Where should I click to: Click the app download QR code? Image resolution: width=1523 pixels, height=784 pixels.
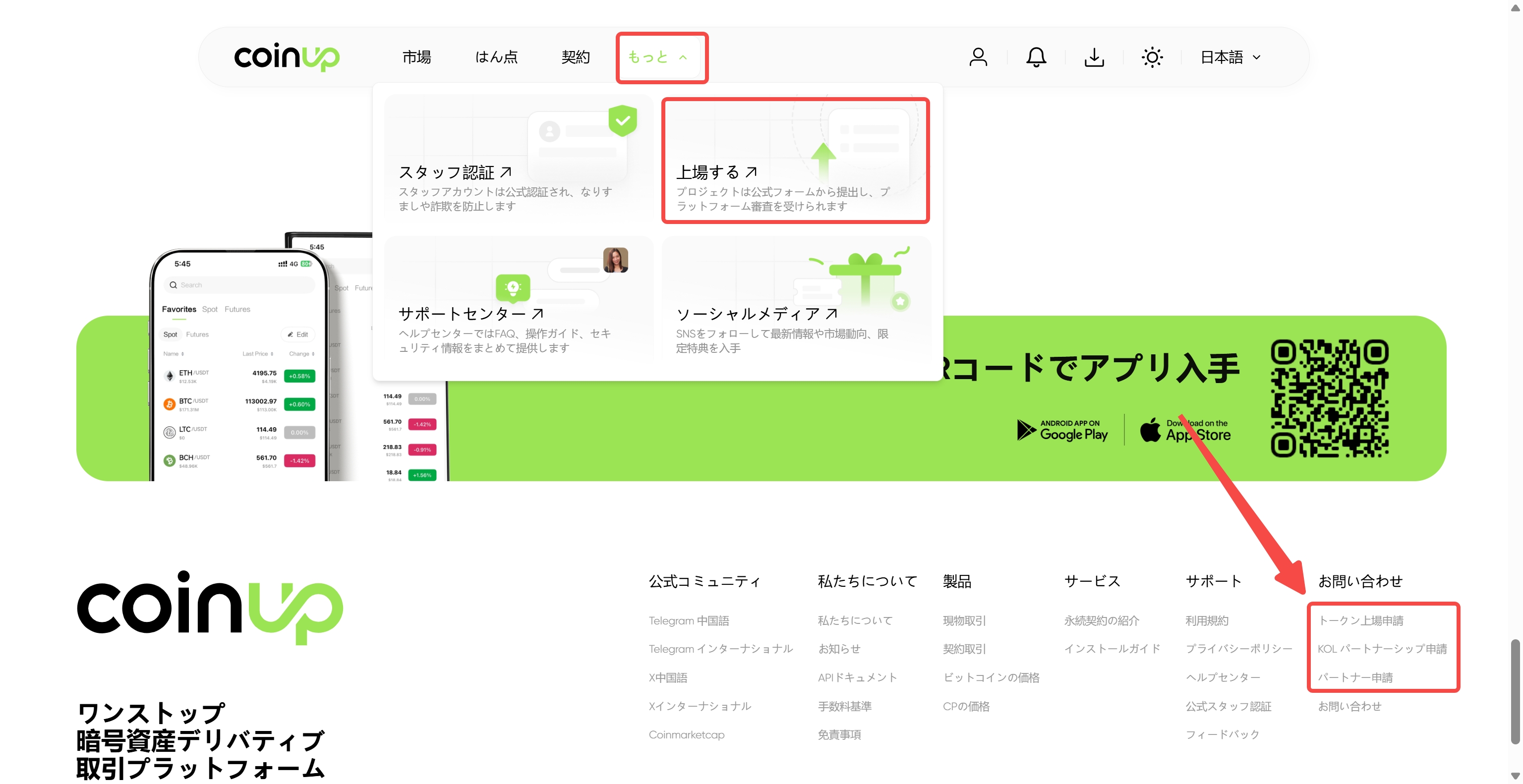(1329, 398)
